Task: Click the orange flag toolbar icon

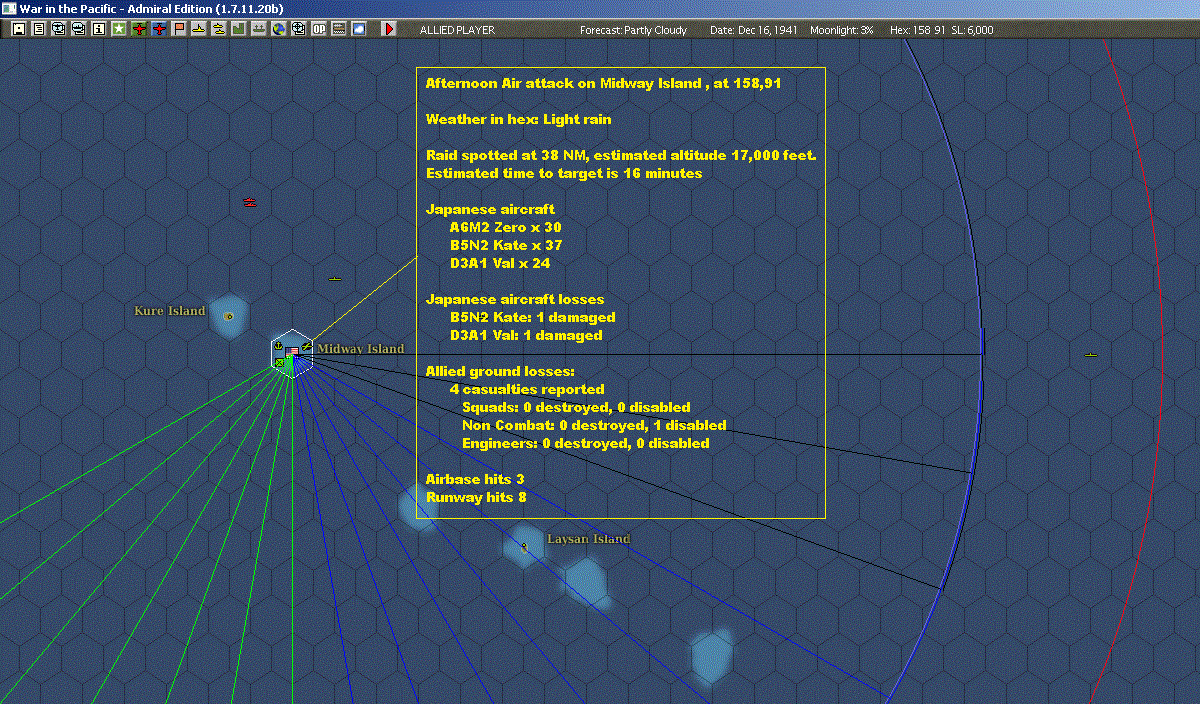Action: [179, 29]
